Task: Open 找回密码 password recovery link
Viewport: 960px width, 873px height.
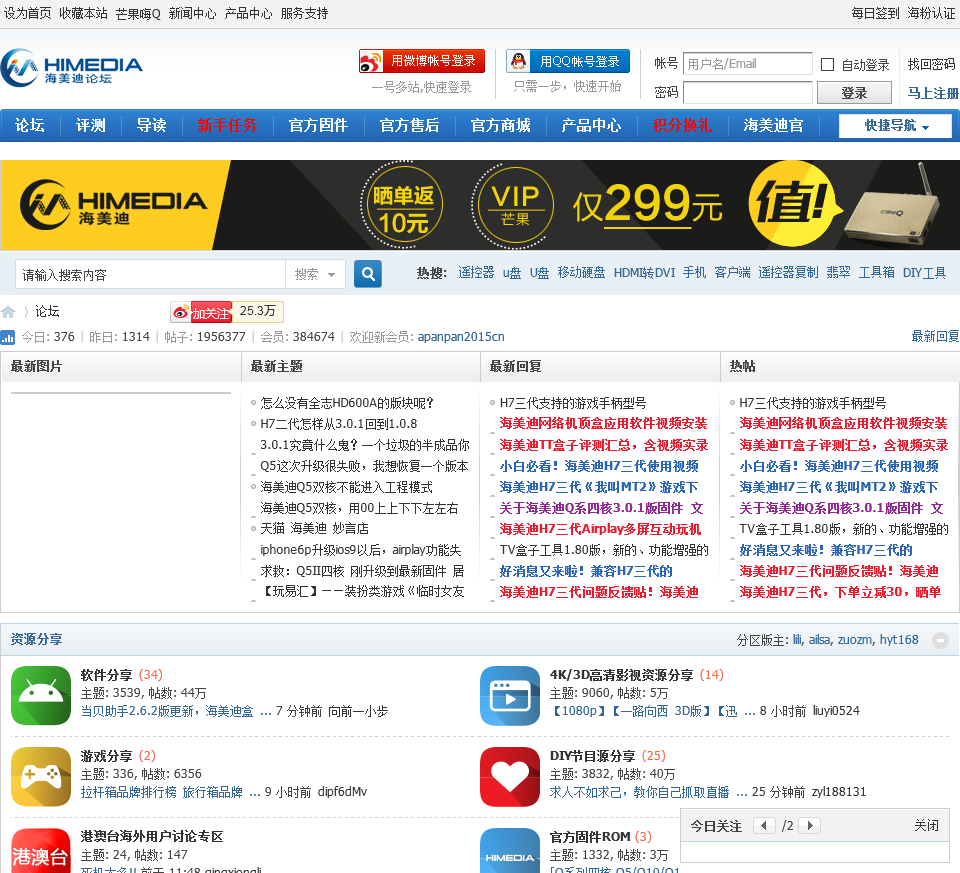Action: coord(931,64)
